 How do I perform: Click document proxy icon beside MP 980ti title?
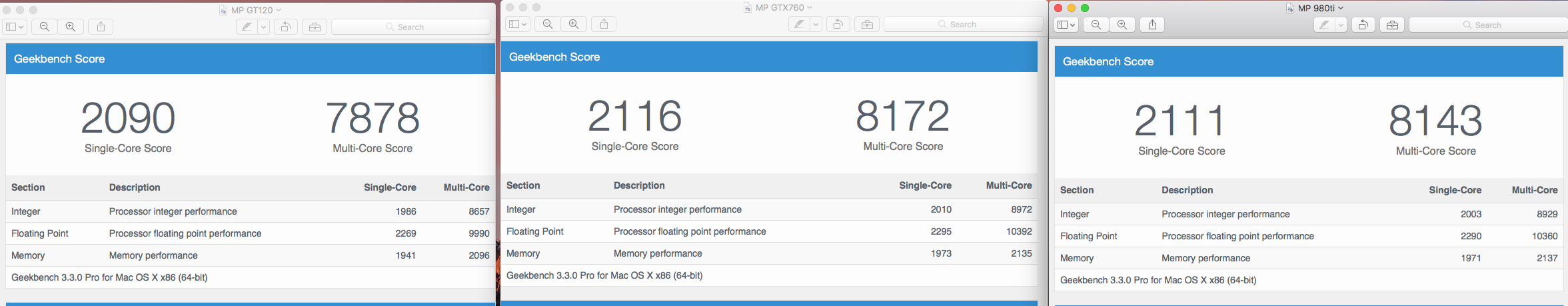(x=1290, y=8)
